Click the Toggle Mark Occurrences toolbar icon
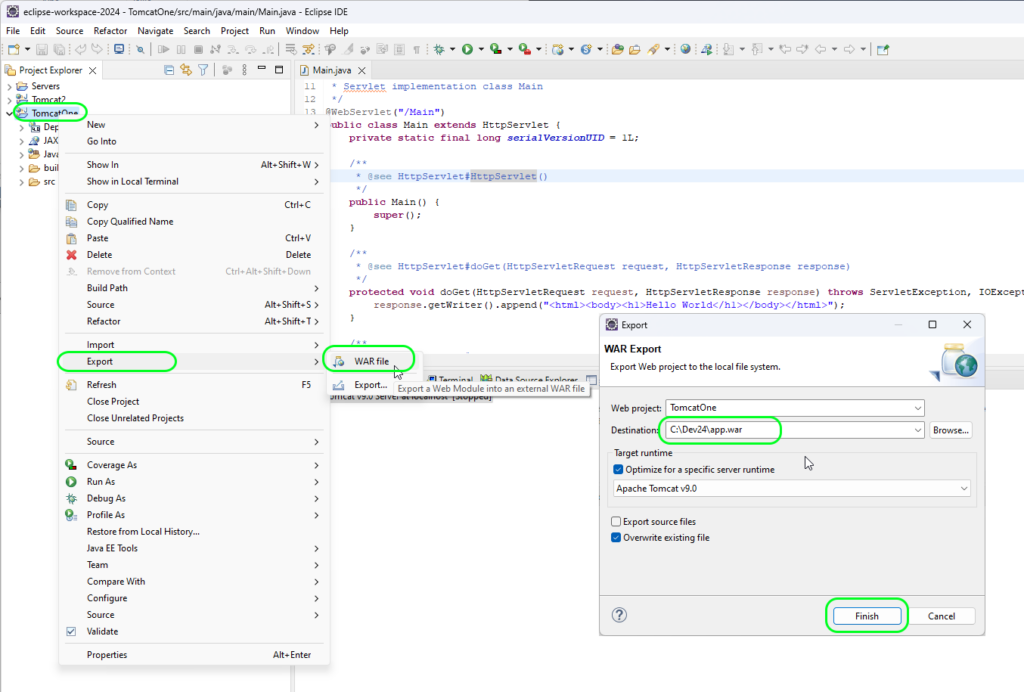1024x692 pixels. click(348, 50)
